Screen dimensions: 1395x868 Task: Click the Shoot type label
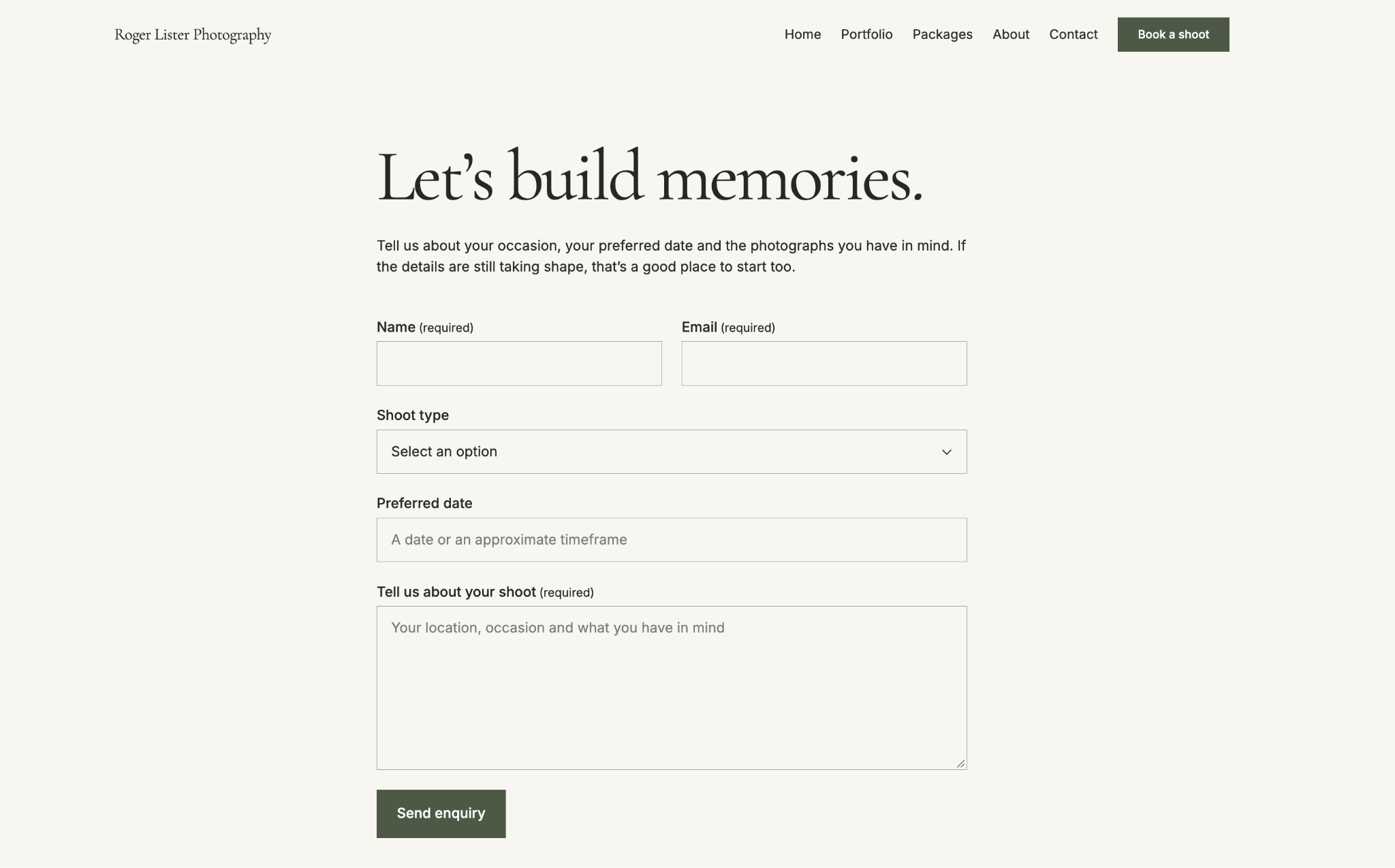(413, 415)
